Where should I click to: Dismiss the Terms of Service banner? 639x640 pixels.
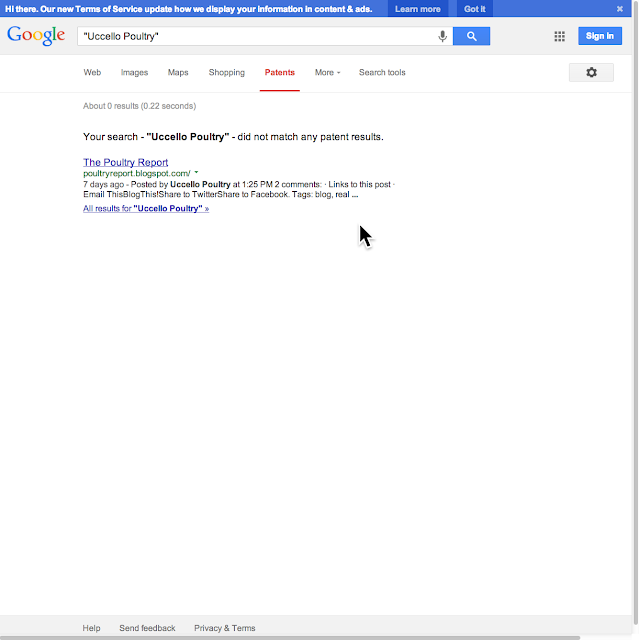click(619, 9)
